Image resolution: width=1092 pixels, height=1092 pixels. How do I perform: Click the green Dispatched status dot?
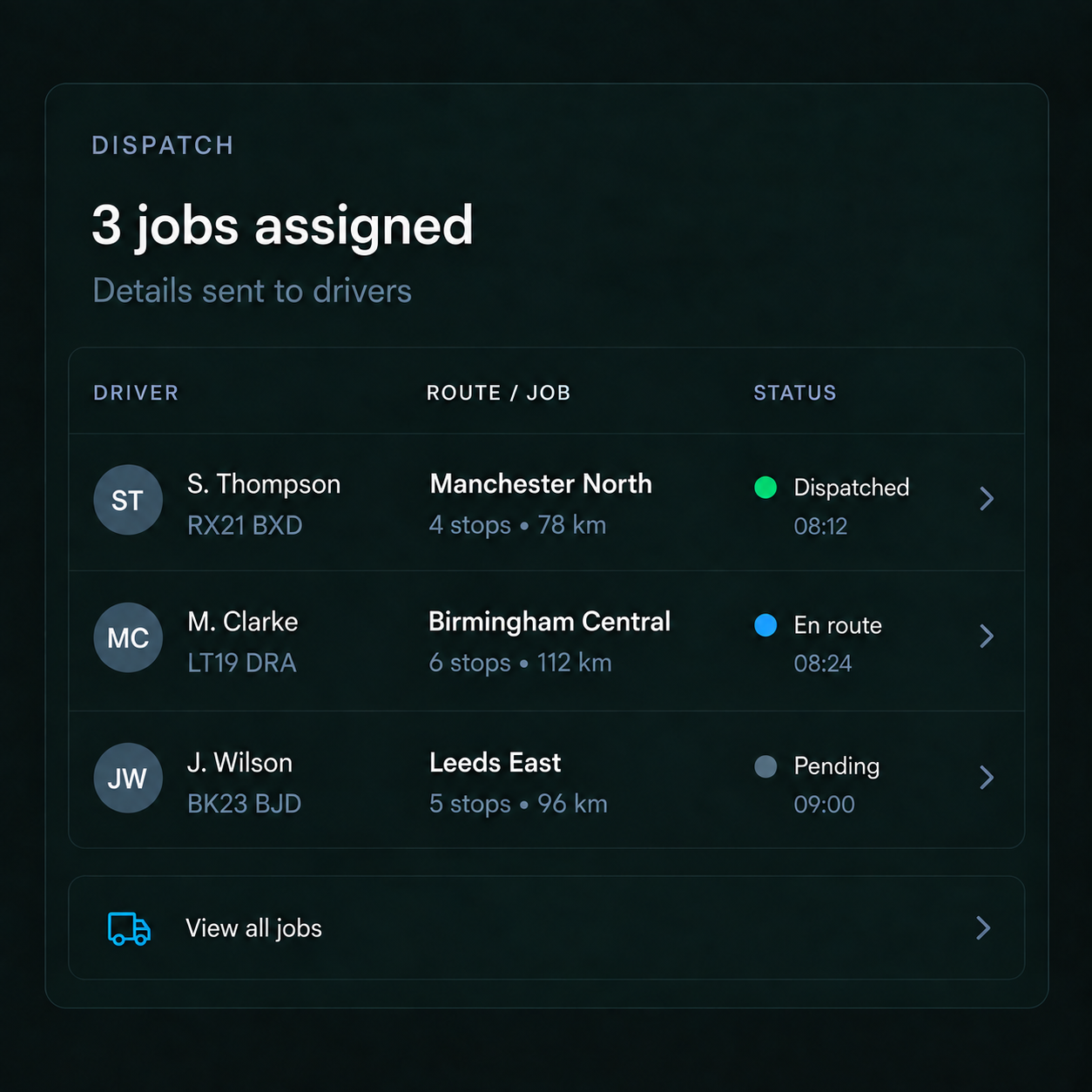click(765, 487)
